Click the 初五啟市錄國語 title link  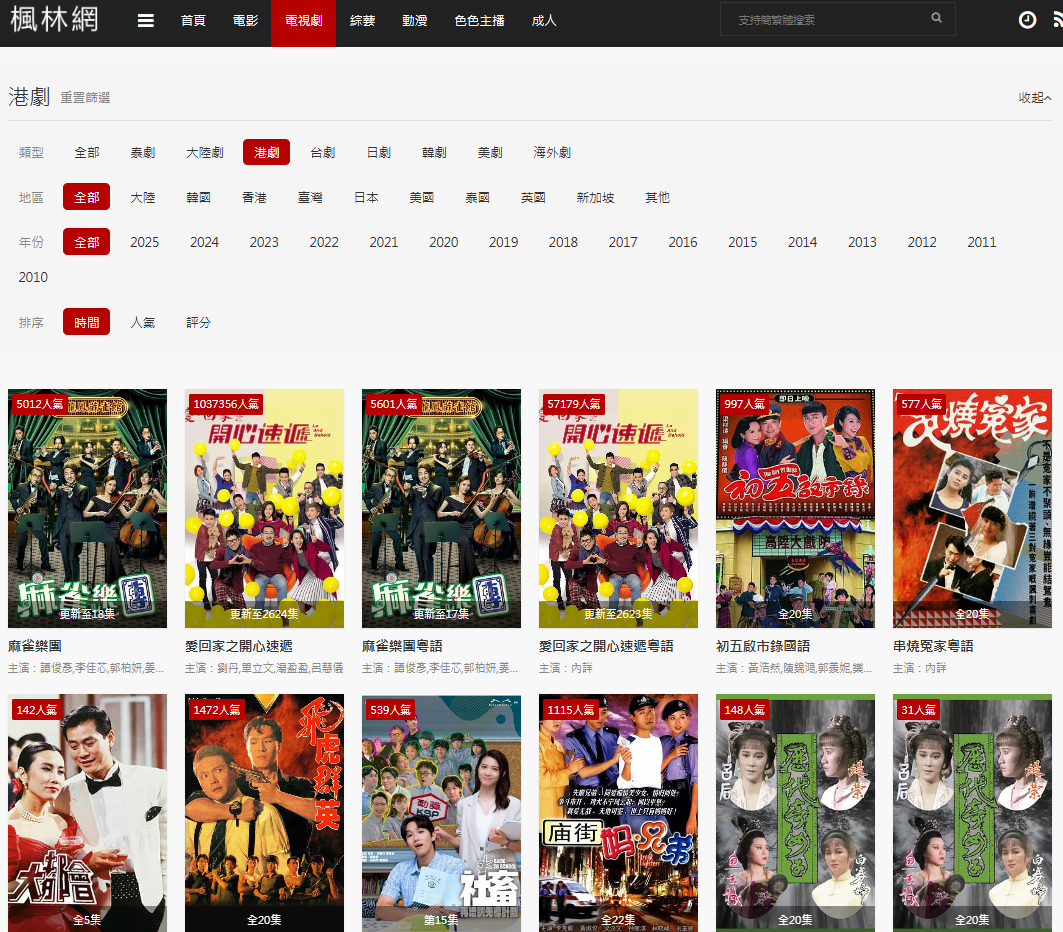(x=763, y=646)
